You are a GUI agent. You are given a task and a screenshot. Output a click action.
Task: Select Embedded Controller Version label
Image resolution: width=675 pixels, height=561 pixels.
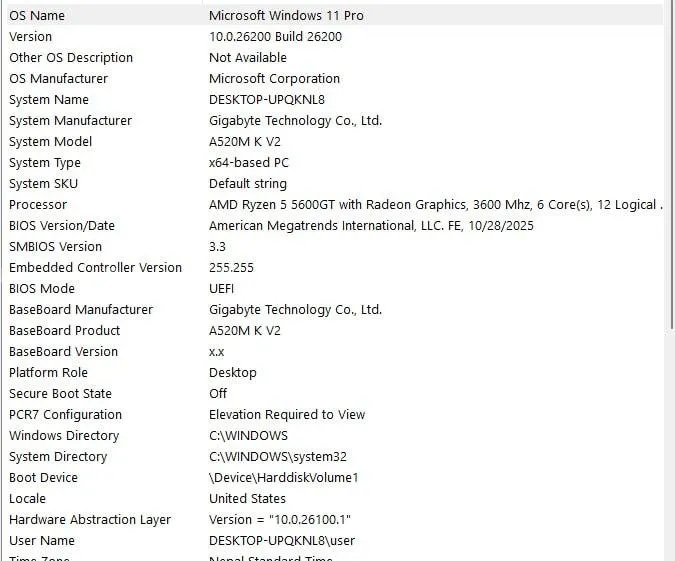click(96, 268)
